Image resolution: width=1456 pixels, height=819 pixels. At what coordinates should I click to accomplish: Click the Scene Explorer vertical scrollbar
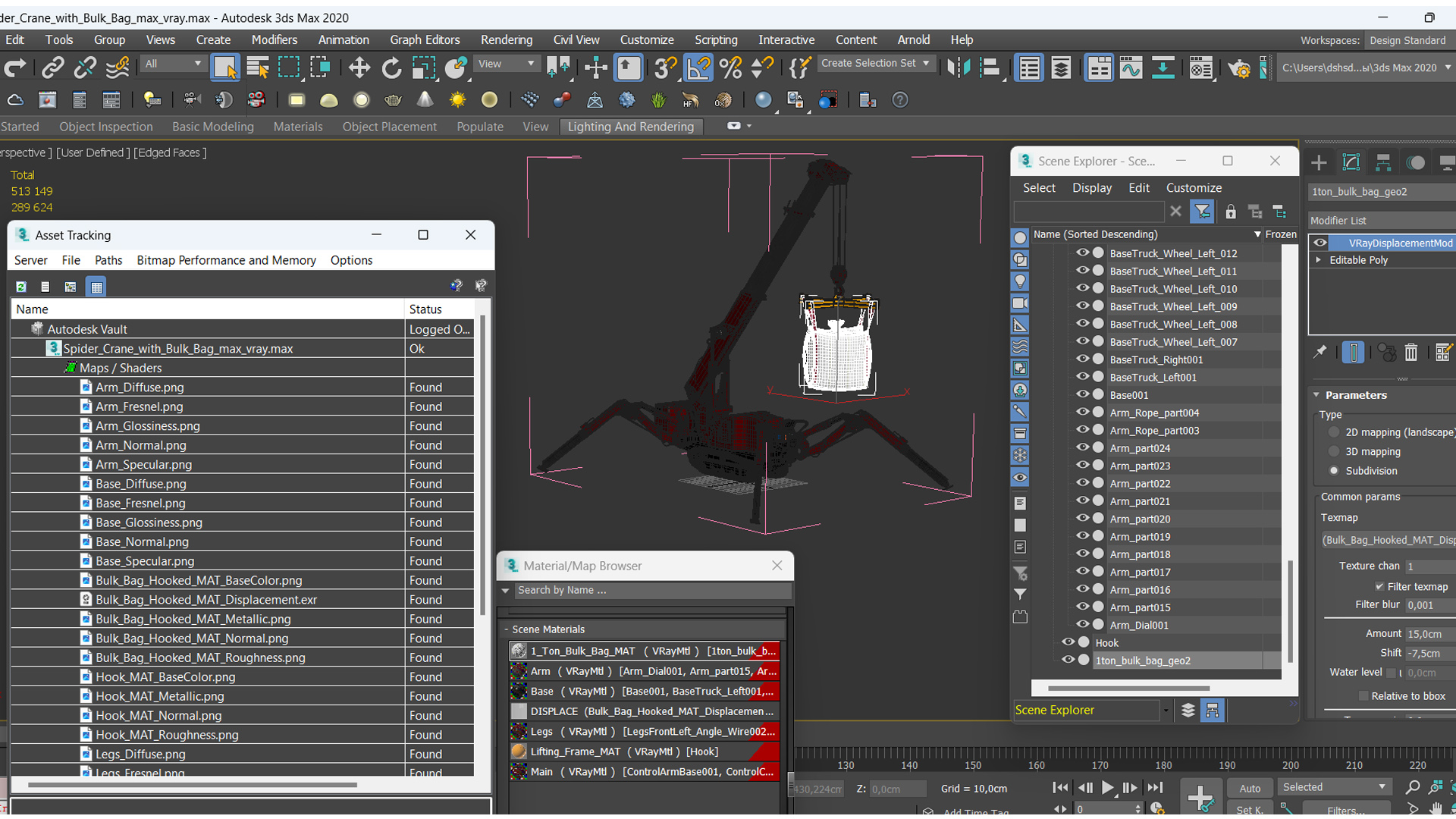[1289, 611]
